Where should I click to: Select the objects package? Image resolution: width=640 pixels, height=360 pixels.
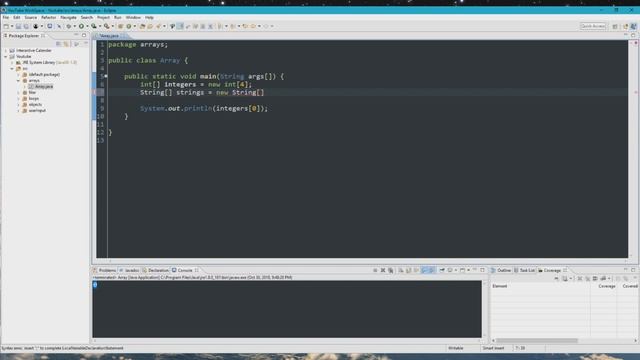click(32, 104)
